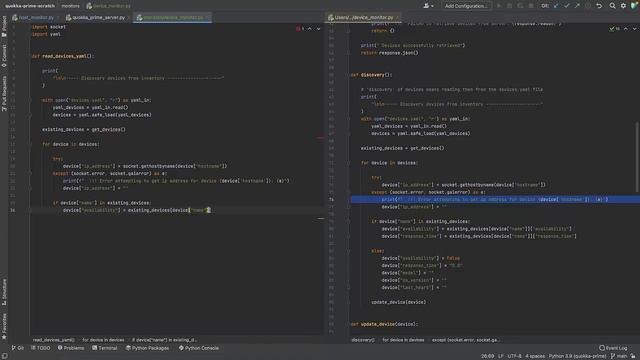640x360 pixels.
Task: Click Add Configuration button
Action: tap(466, 6)
